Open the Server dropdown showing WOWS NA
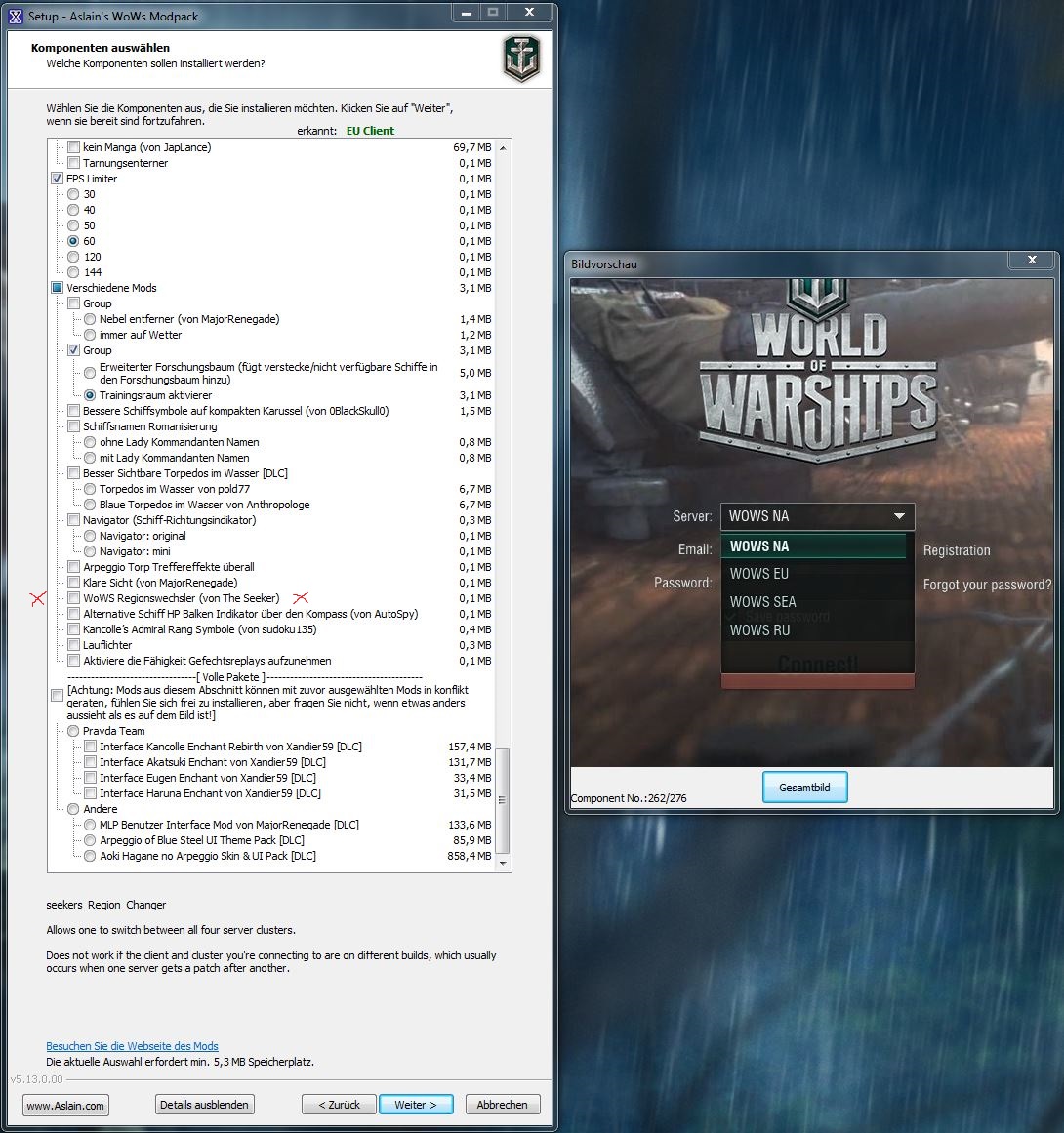The height and width of the screenshot is (1133, 1064). click(x=817, y=516)
